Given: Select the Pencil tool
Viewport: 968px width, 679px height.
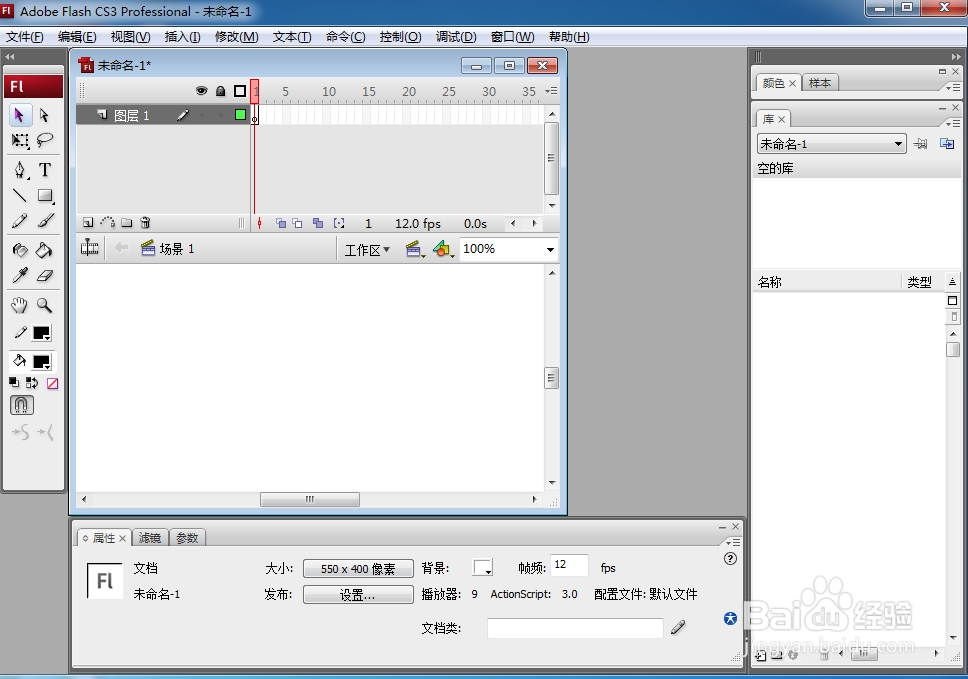Looking at the screenshot, I should coord(20,220).
